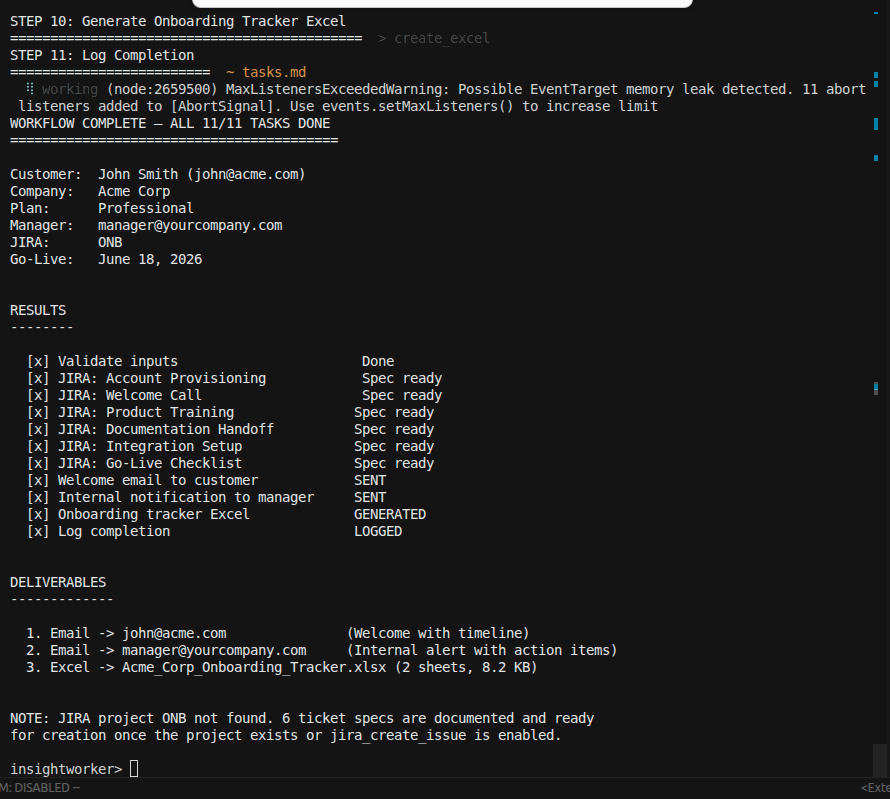
Task: Click 'STEP 10: Generate Onboarding Tracker Excel' heading
Action: click(x=178, y=21)
